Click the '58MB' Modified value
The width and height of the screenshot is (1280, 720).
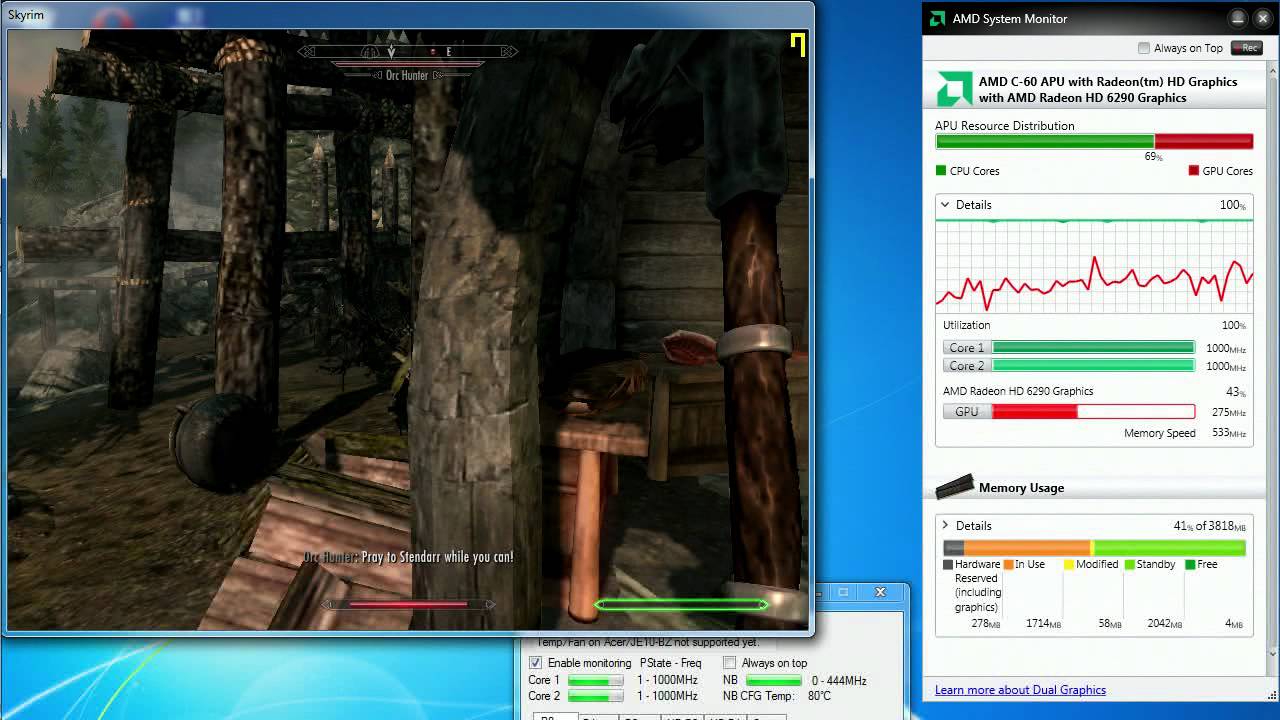[x=1110, y=623]
